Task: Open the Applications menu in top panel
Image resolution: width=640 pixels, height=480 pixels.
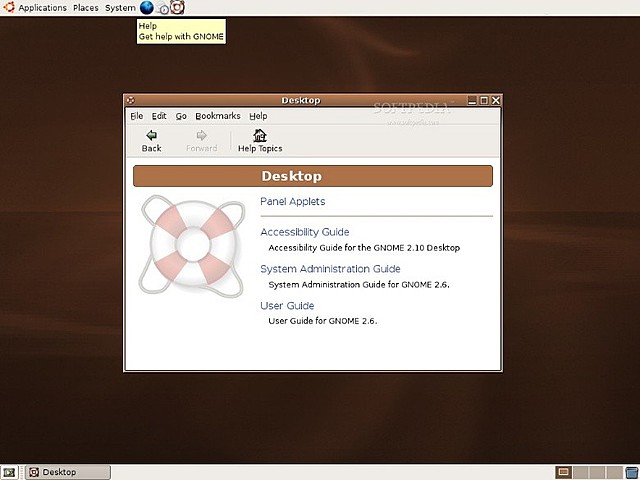Action: pyautogui.click(x=42, y=8)
